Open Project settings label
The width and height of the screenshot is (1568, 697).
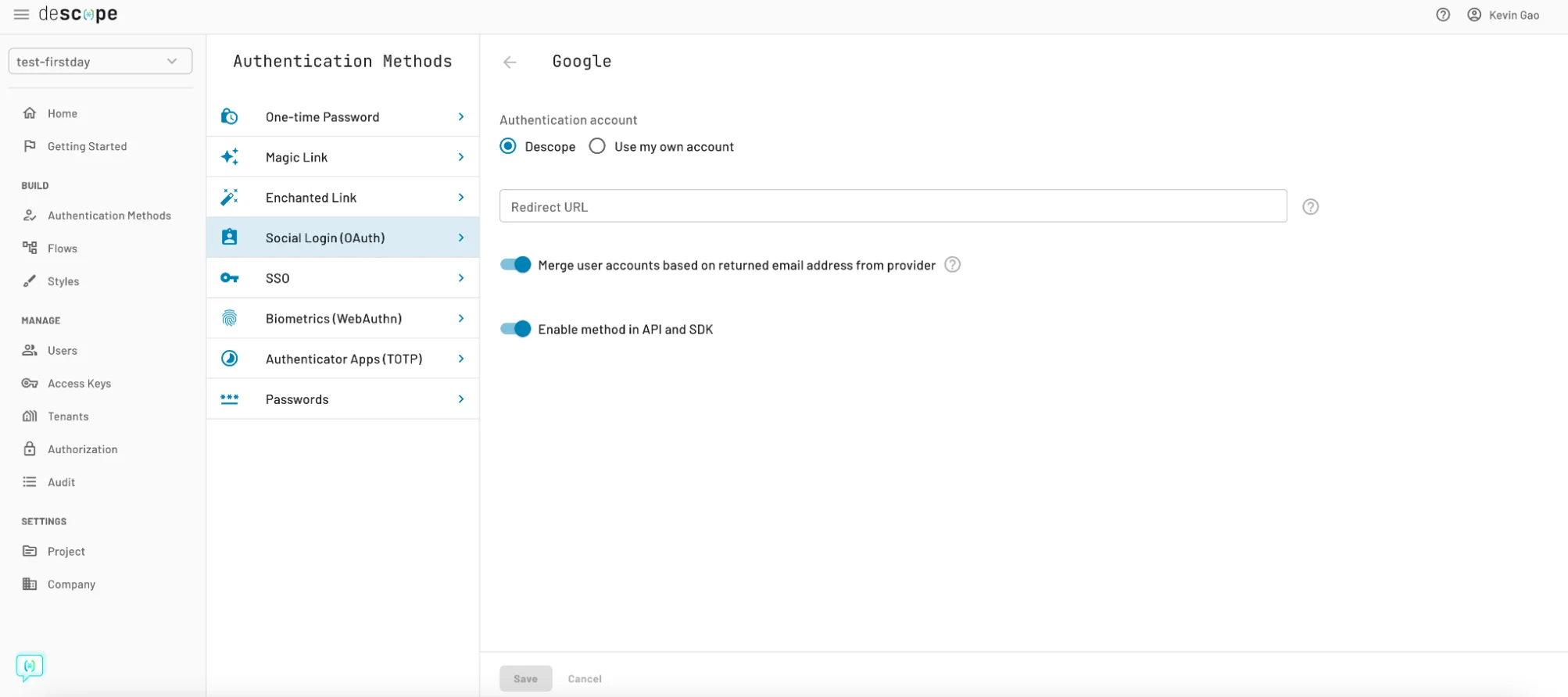click(66, 552)
